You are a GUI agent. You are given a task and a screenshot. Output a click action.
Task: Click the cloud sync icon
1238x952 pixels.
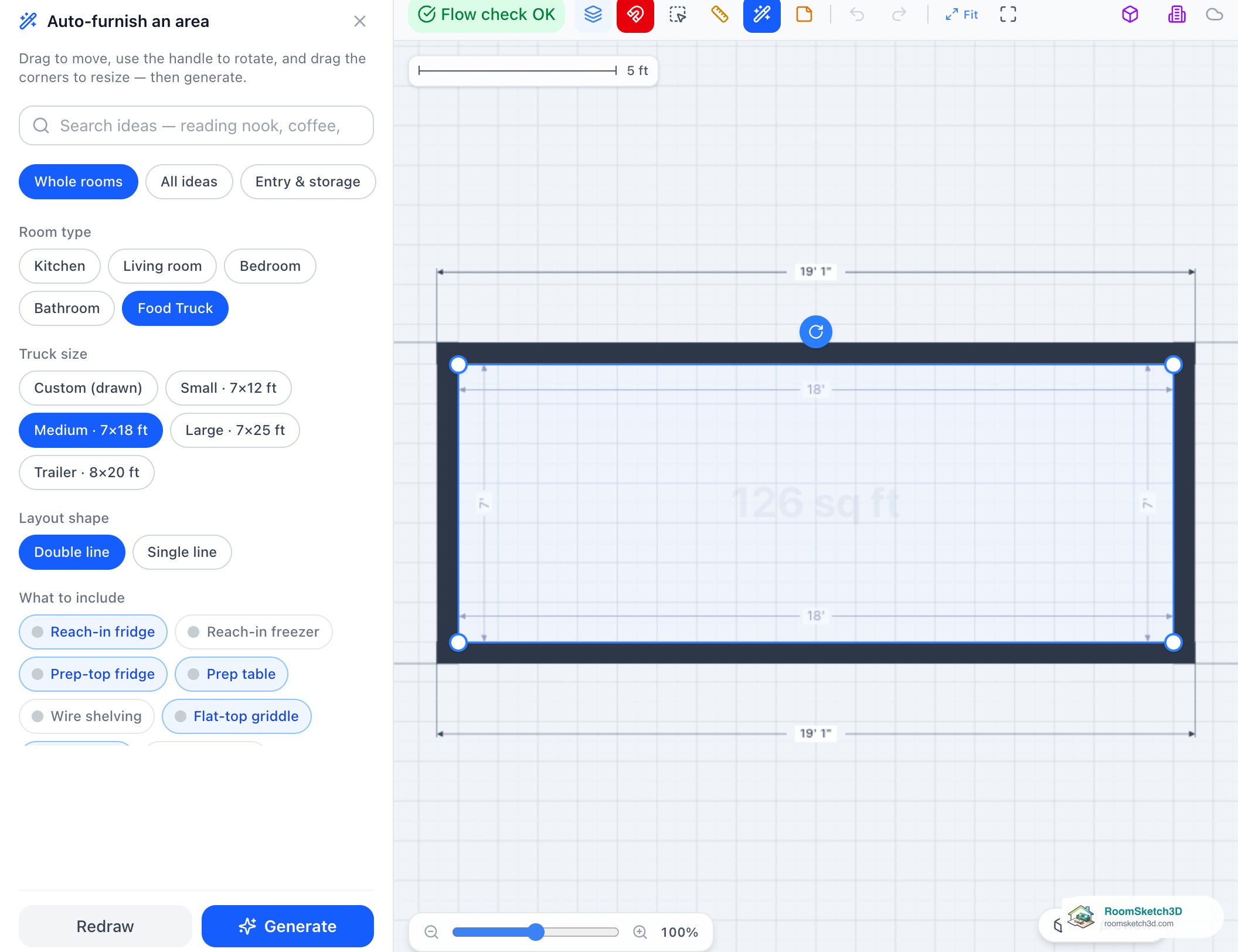click(1215, 15)
